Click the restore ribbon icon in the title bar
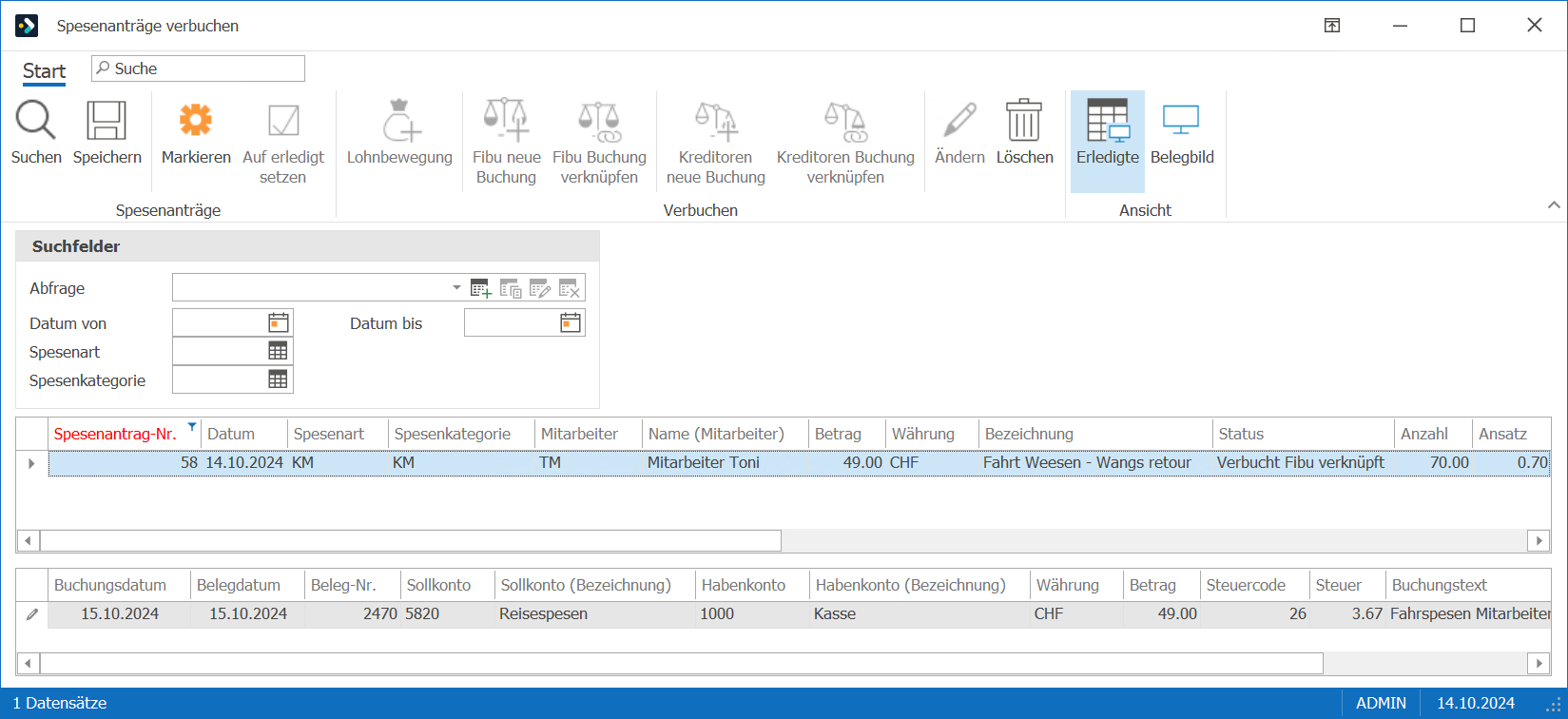 1332,26
